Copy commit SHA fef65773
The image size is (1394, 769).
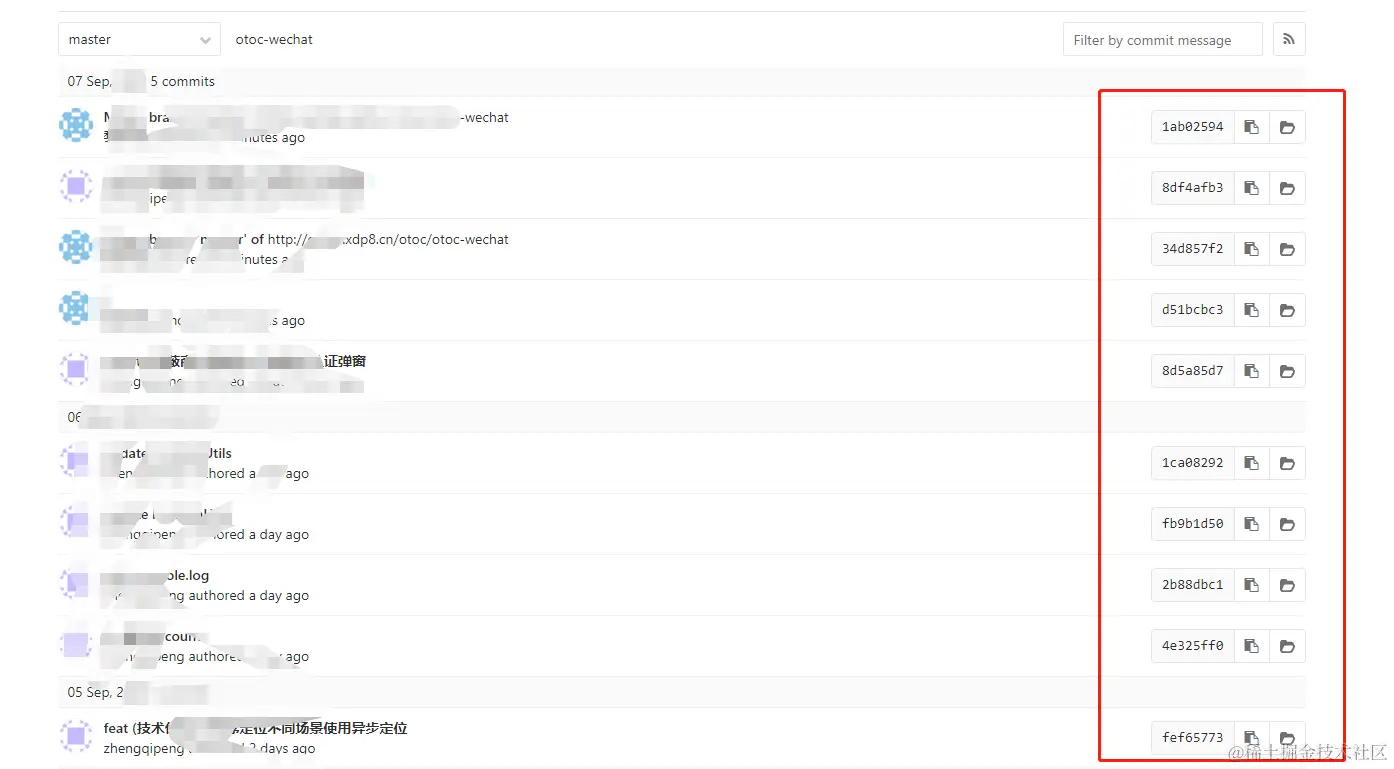point(1251,738)
